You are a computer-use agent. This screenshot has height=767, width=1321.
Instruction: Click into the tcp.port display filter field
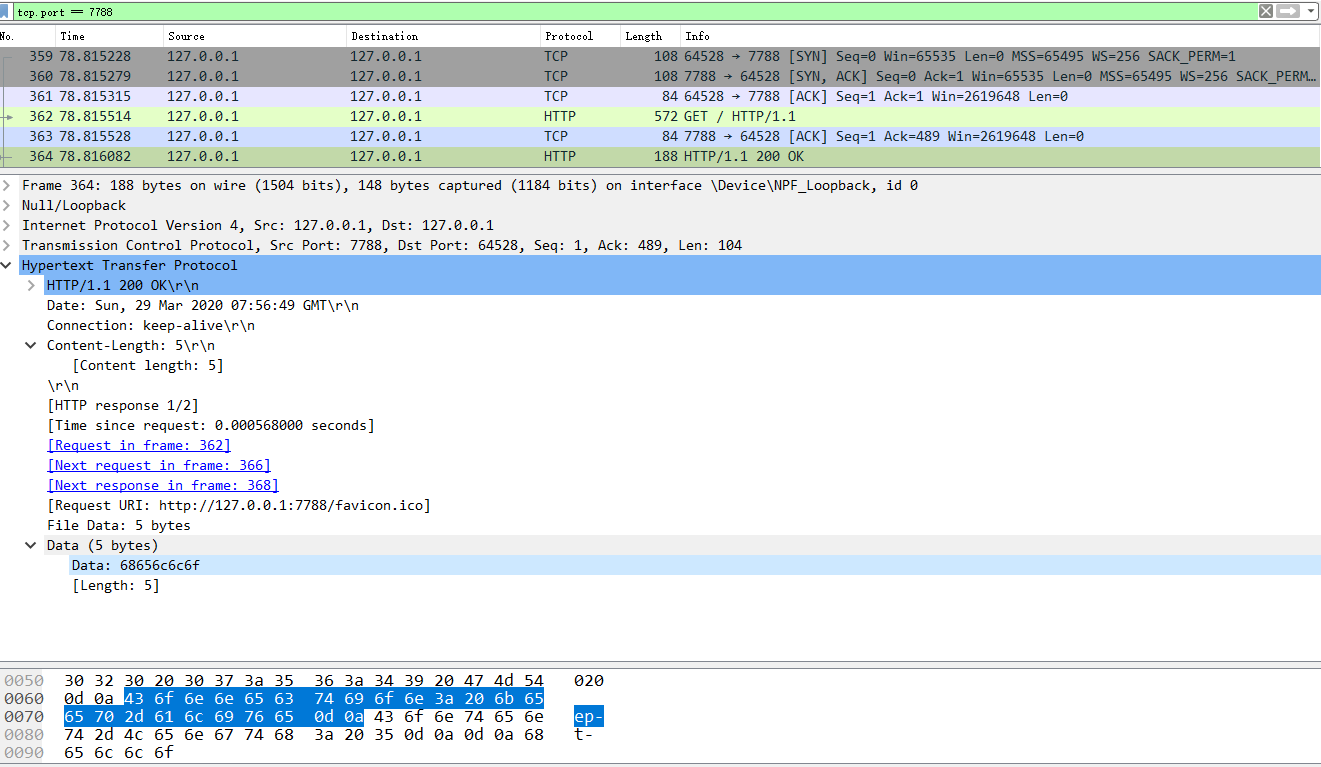click(x=600, y=11)
